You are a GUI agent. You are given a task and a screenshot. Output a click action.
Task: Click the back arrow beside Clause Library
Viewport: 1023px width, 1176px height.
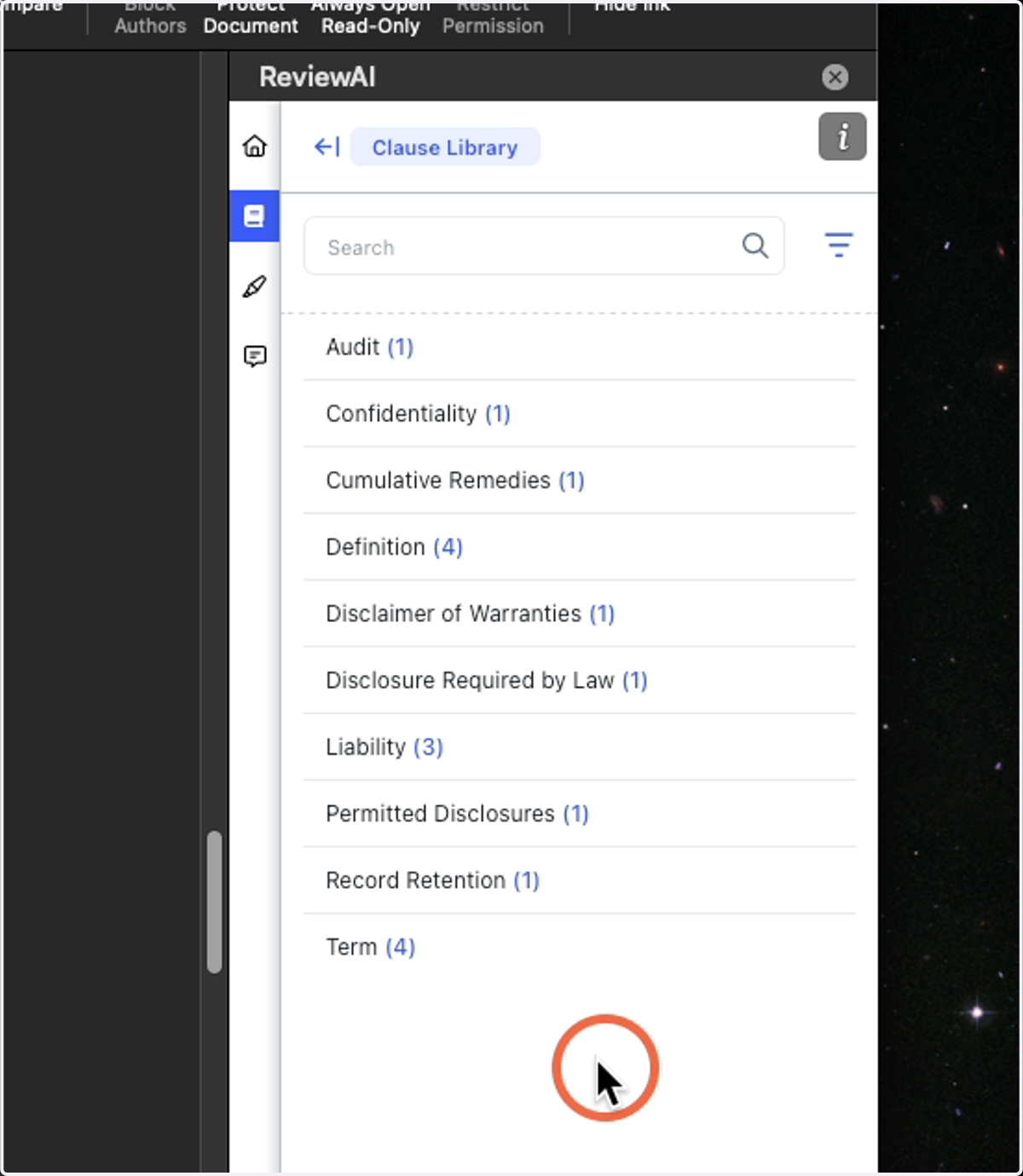click(327, 147)
